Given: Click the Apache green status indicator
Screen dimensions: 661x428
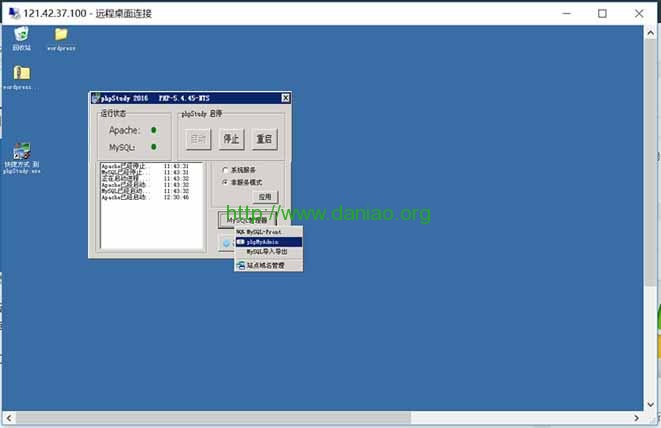Looking at the screenshot, I should (x=154, y=130).
